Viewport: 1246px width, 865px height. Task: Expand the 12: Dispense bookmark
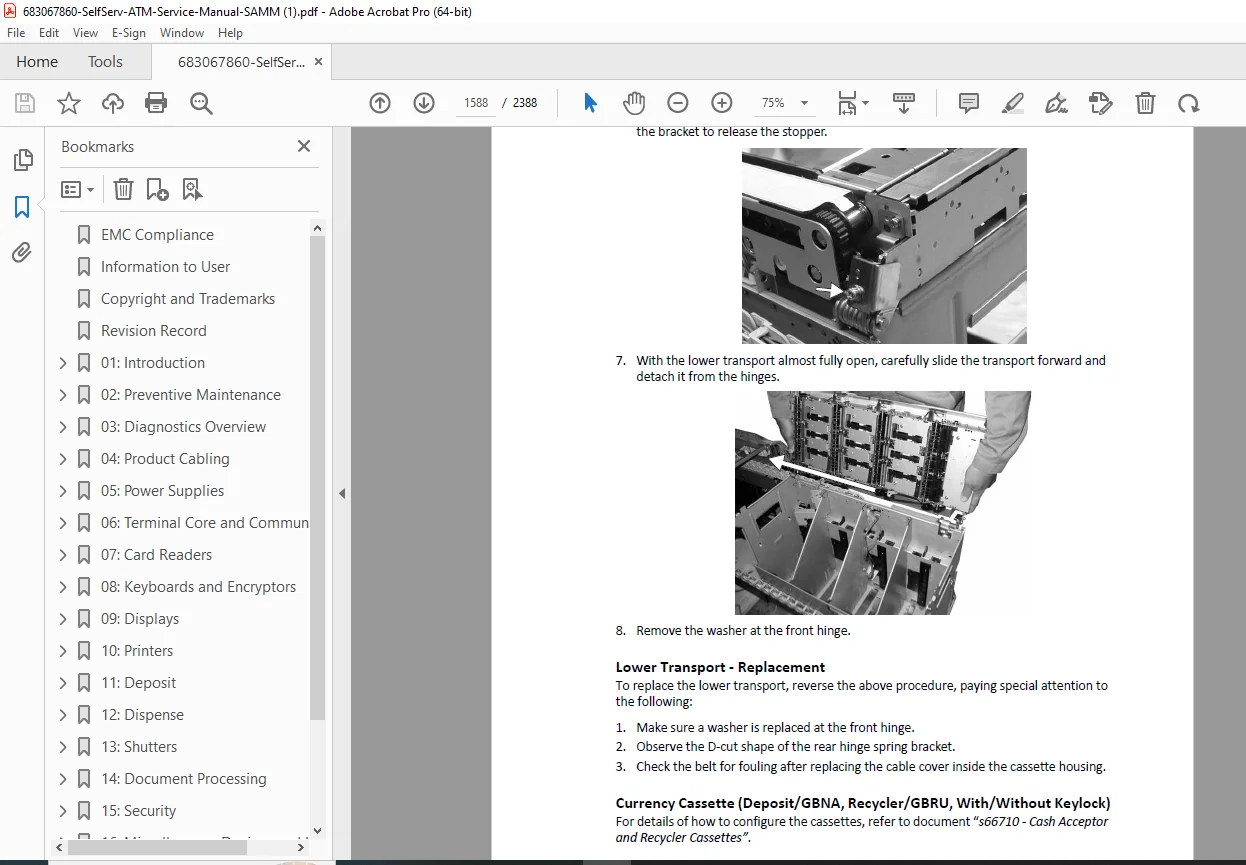point(63,715)
